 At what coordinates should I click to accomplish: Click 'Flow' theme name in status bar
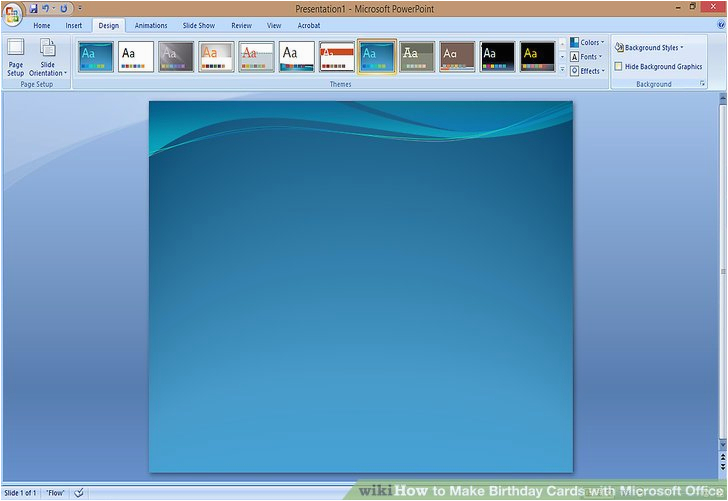[x=55, y=493]
